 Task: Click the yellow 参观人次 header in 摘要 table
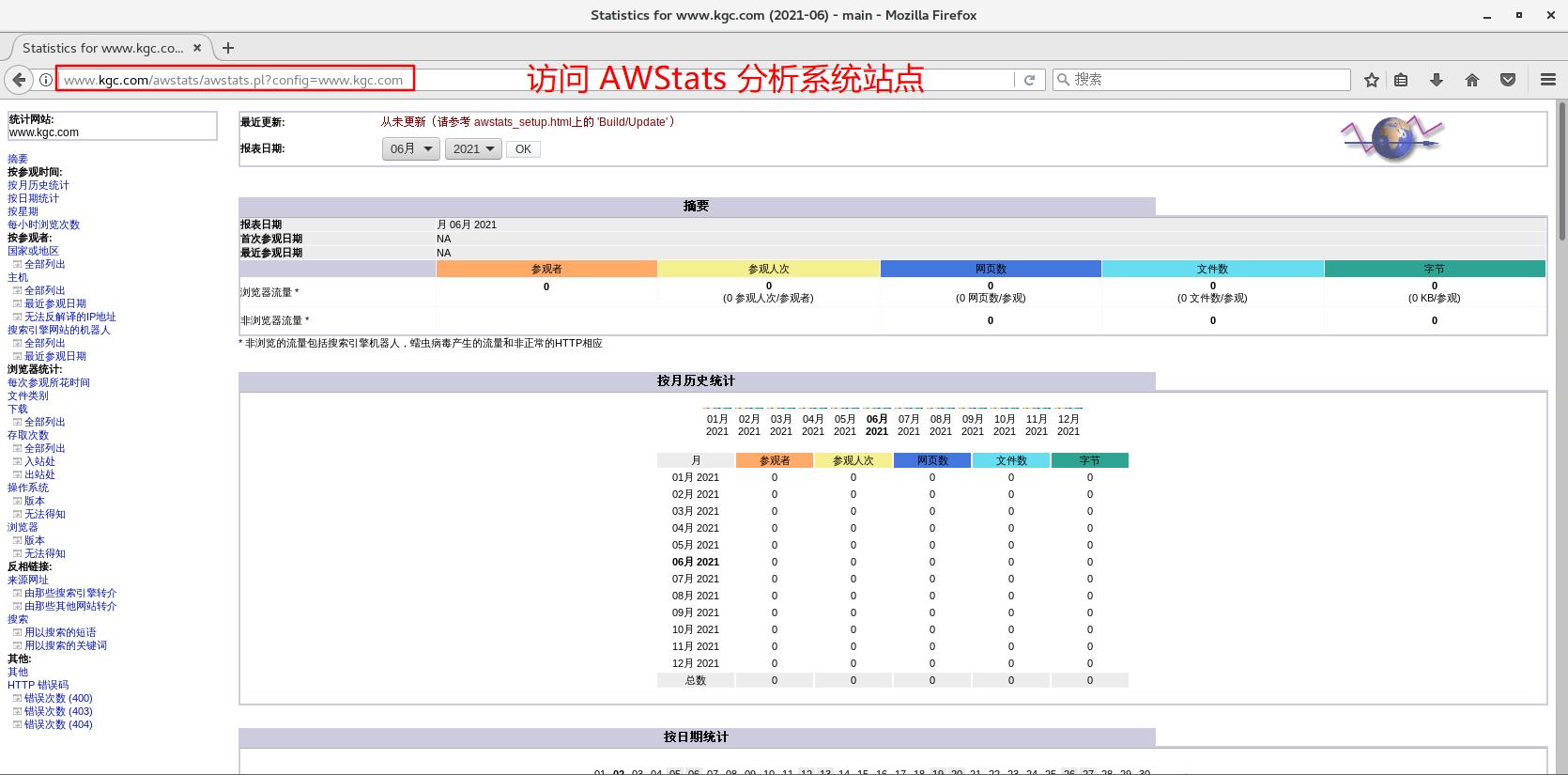point(769,269)
